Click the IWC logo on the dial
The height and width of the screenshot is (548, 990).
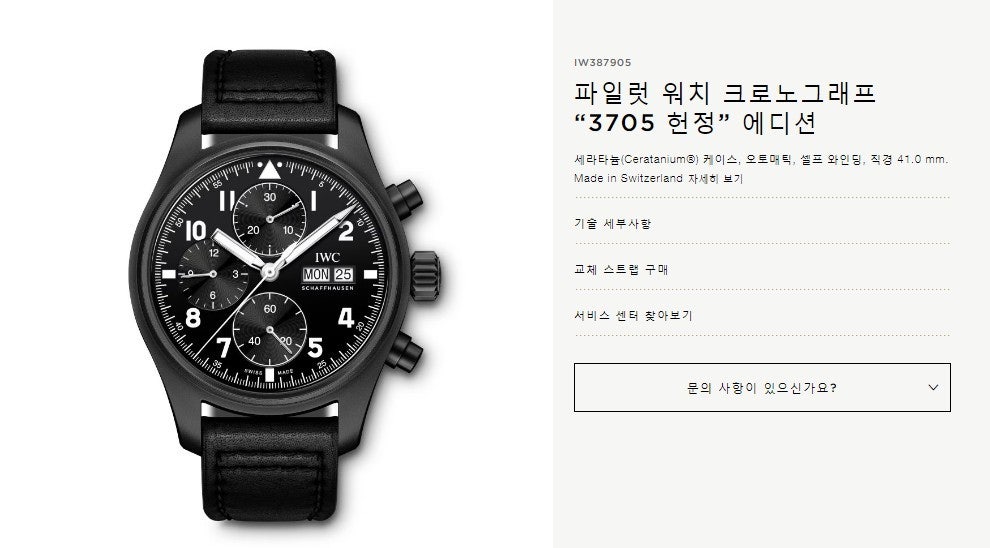pyautogui.click(x=327, y=257)
